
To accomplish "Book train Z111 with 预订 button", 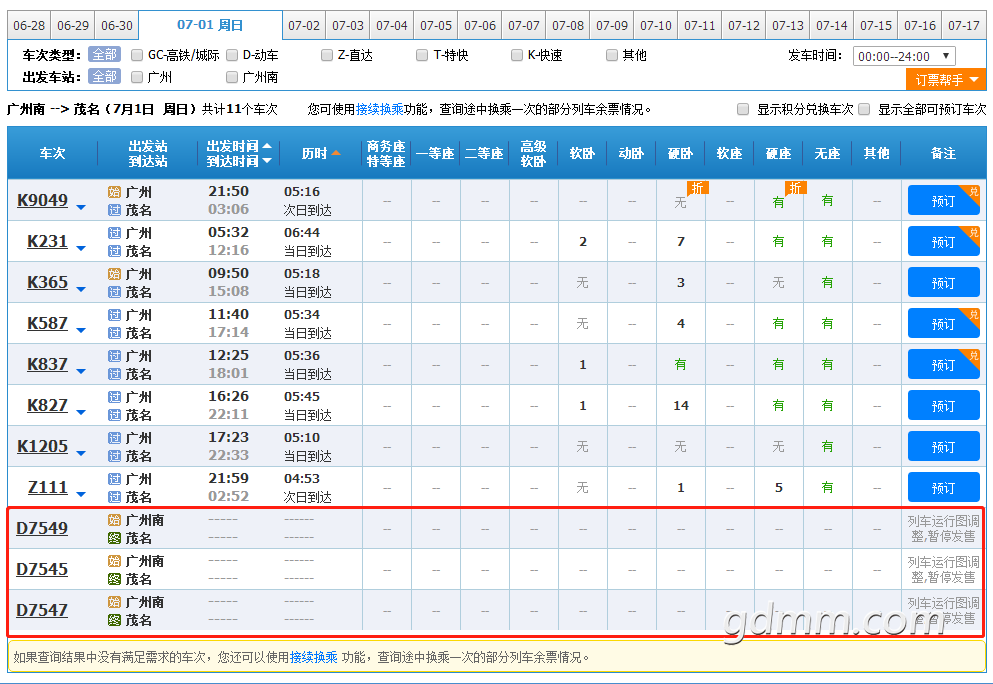I will coord(943,488).
